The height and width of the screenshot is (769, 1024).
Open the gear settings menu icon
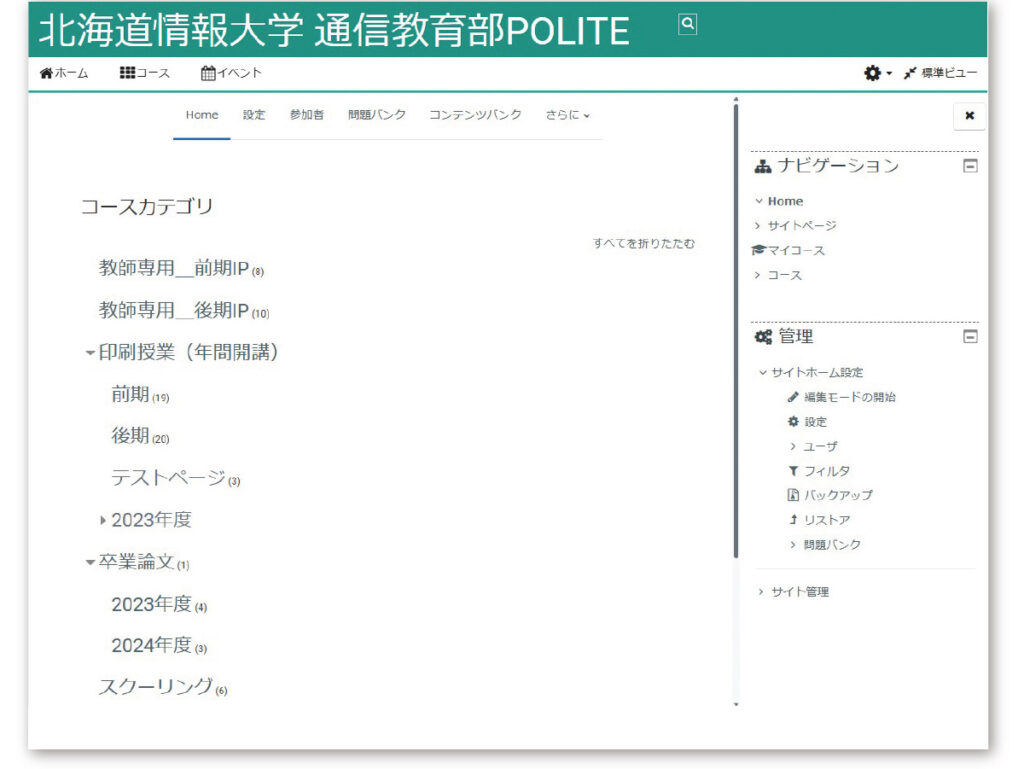[872, 73]
